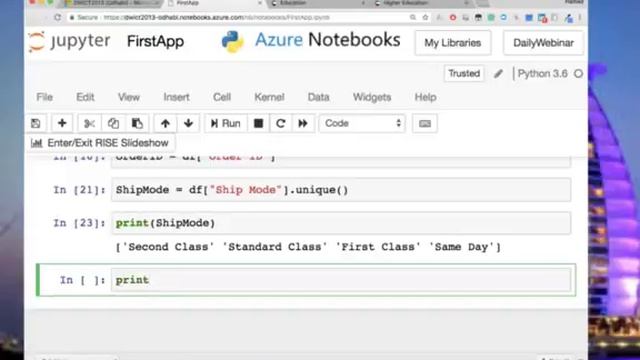Open the Edit menu
640x360 pixels.
coord(85,97)
